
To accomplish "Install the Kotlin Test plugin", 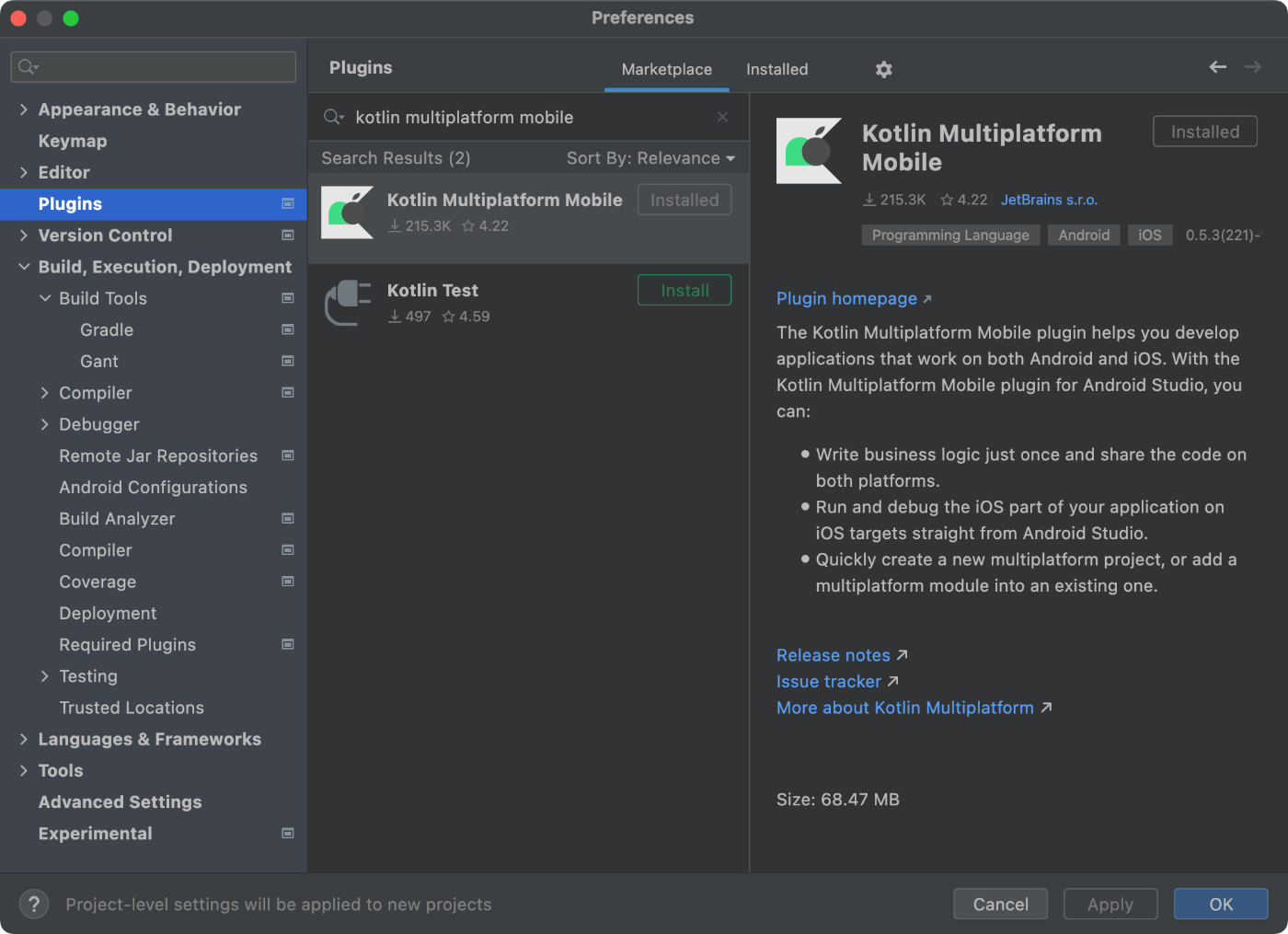I will point(684,290).
